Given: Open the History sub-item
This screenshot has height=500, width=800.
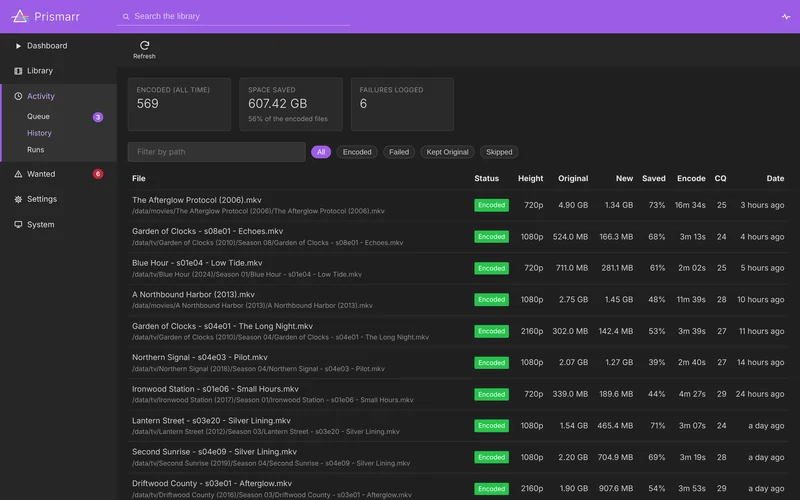Looking at the screenshot, I should tap(39, 133).
